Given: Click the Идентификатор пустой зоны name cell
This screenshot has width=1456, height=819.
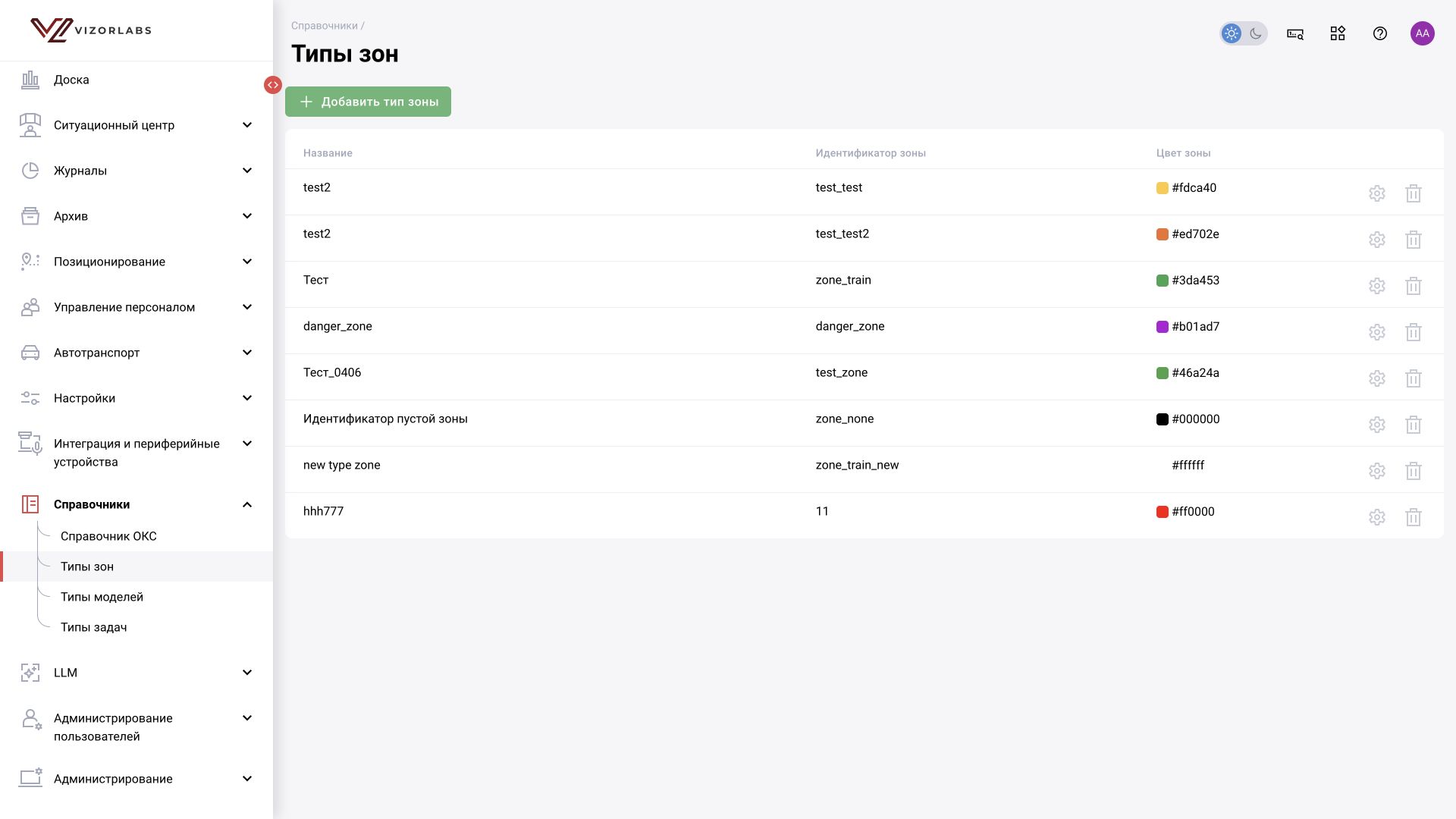Looking at the screenshot, I should [385, 419].
